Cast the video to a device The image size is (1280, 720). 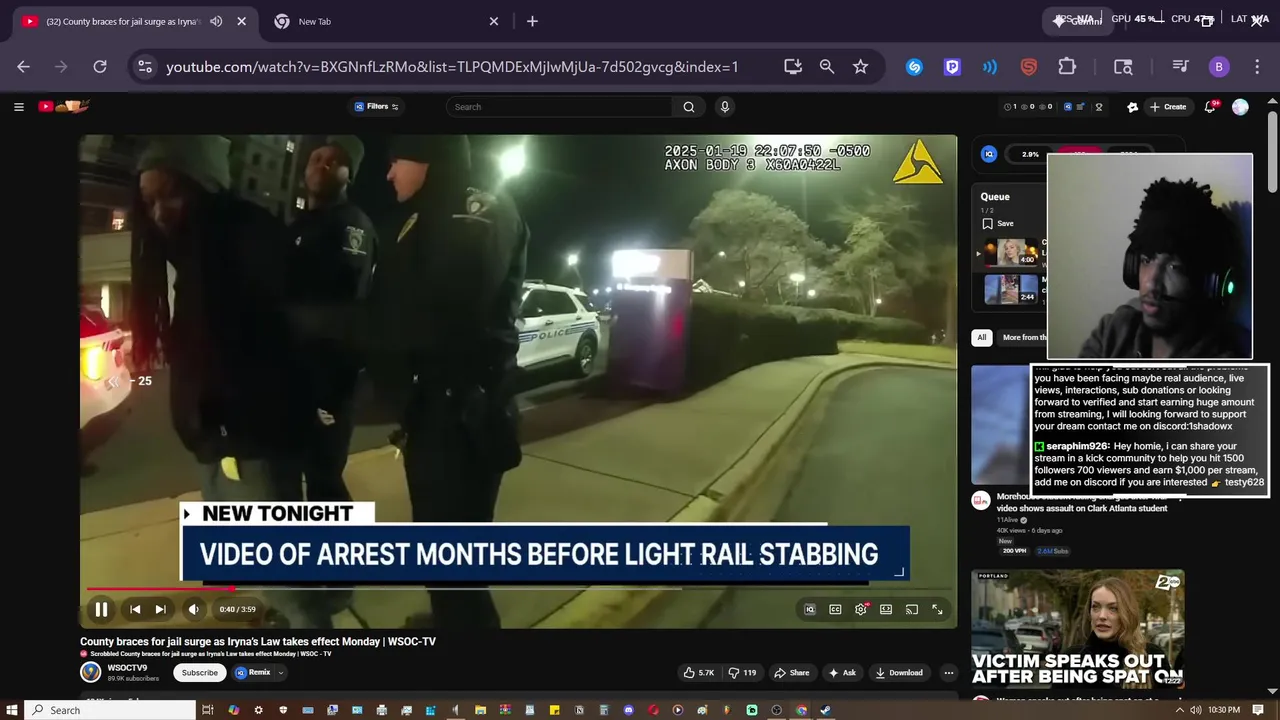click(912, 609)
